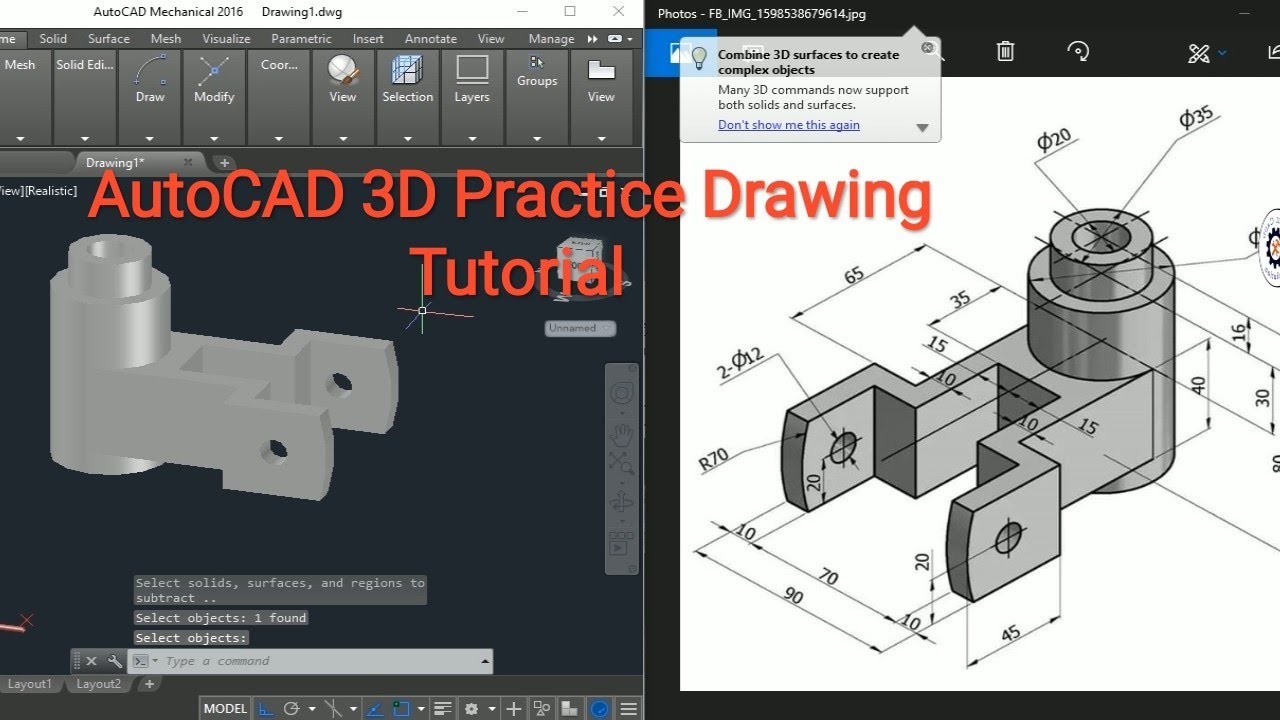The image size is (1280, 720).
Task: Switch to the Layout2 tab
Action: [x=99, y=684]
